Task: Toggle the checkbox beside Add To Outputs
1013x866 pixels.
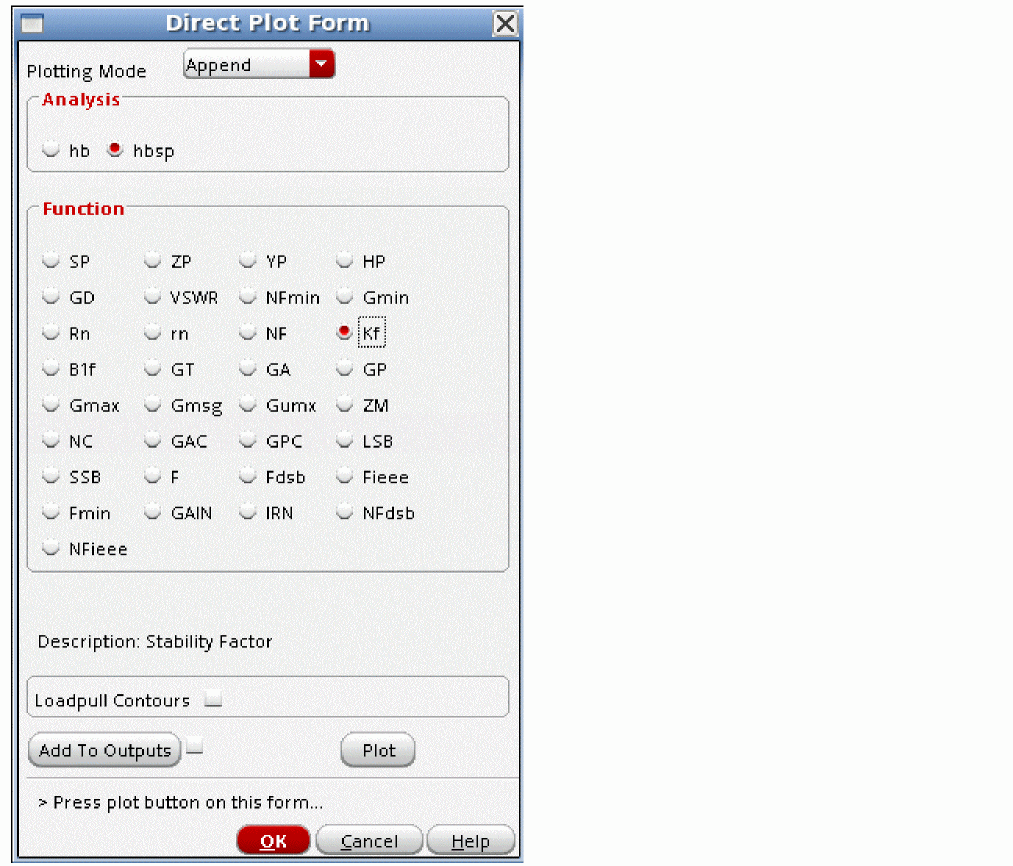Action: pyautogui.click(x=194, y=746)
